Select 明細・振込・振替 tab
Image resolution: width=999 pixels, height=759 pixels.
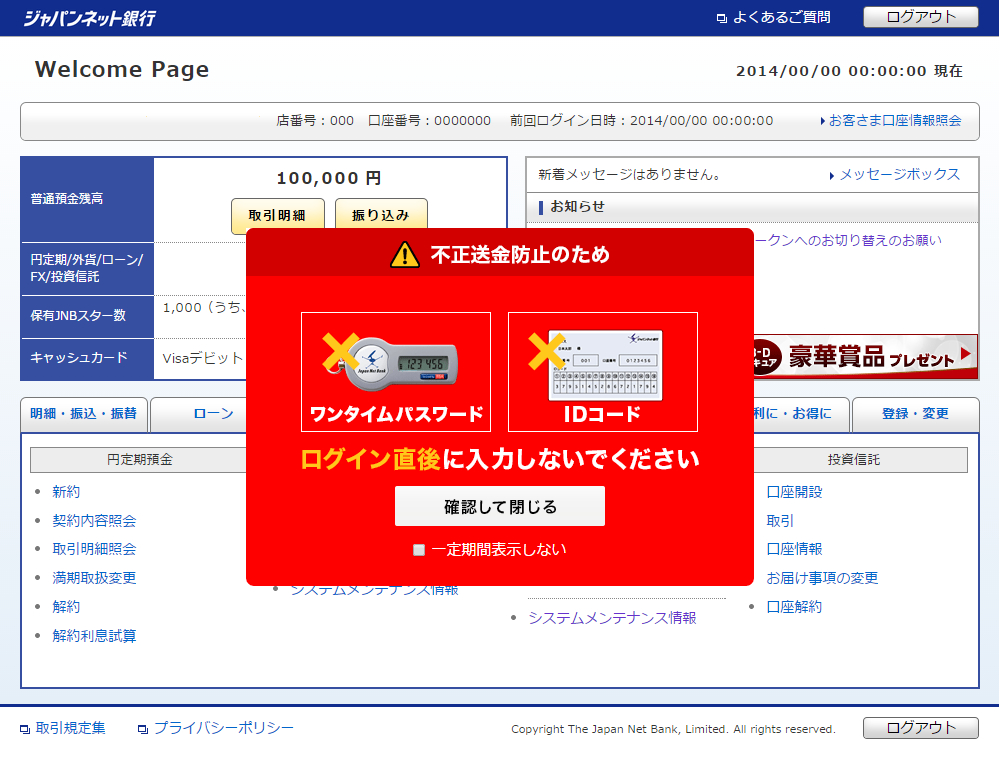[x=83, y=414]
